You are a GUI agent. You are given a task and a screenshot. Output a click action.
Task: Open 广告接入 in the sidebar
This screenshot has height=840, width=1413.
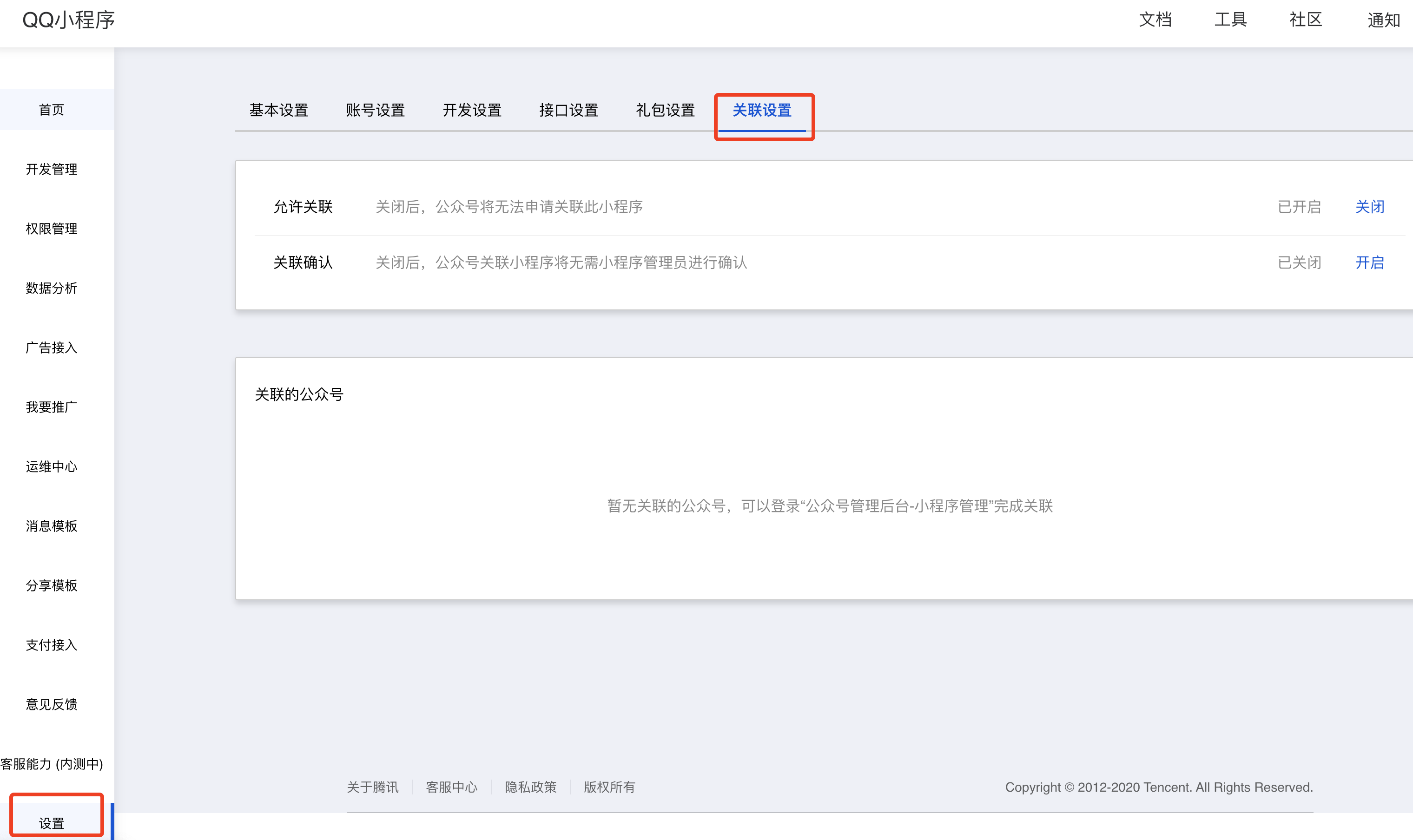52,348
